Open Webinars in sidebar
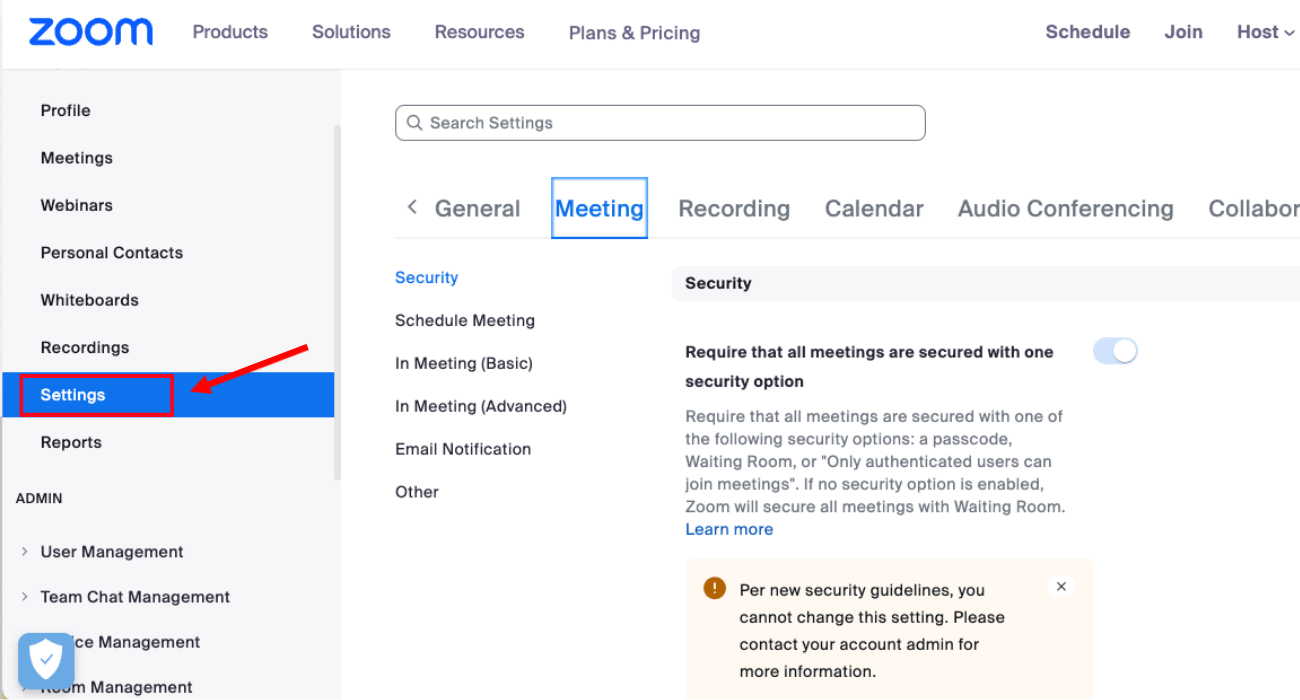 tap(76, 205)
